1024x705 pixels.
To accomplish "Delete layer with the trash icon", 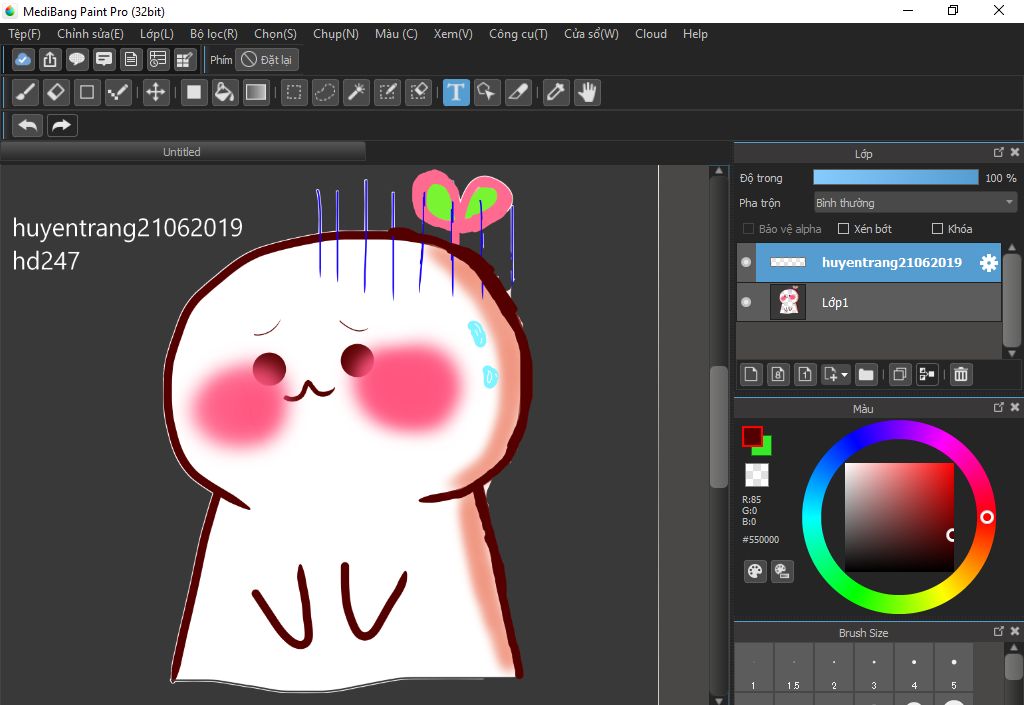I will tap(960, 374).
